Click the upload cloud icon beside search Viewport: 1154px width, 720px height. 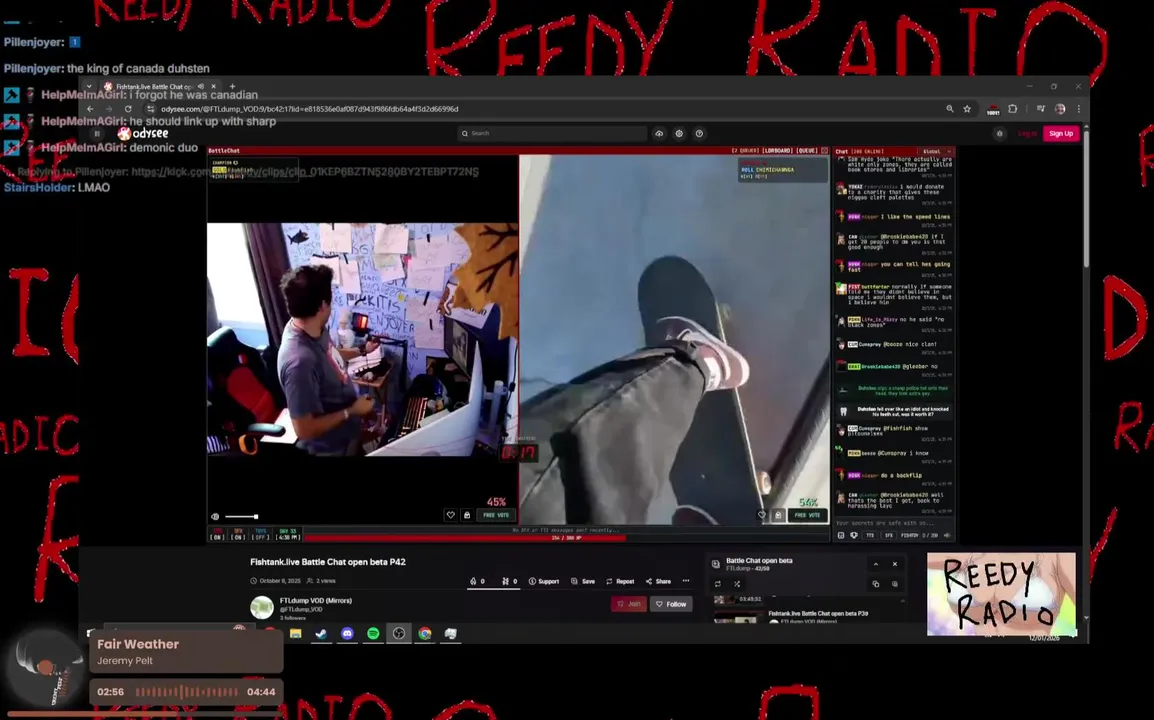click(659, 133)
